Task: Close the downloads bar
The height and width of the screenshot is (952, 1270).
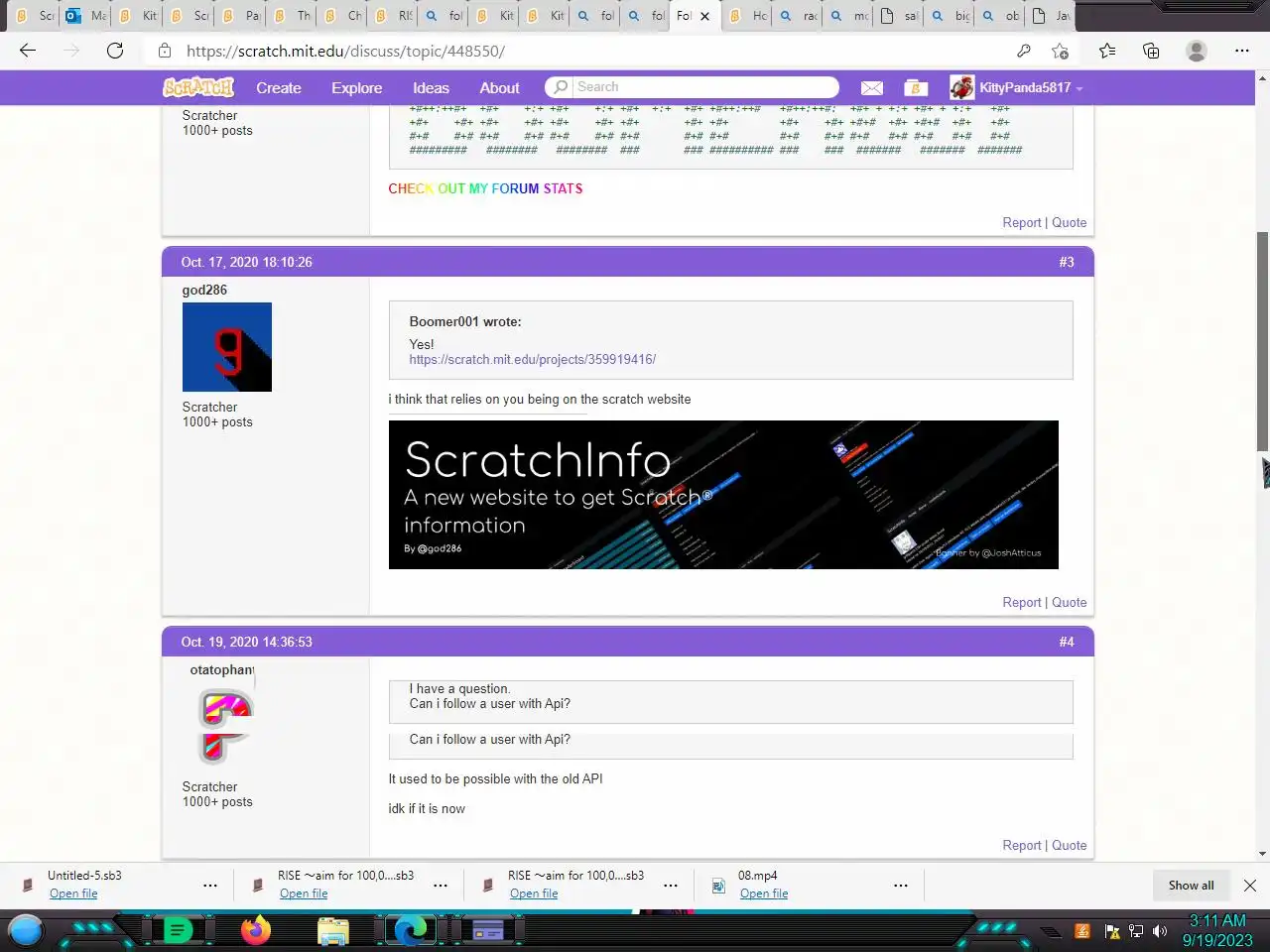Action: pos(1250,886)
